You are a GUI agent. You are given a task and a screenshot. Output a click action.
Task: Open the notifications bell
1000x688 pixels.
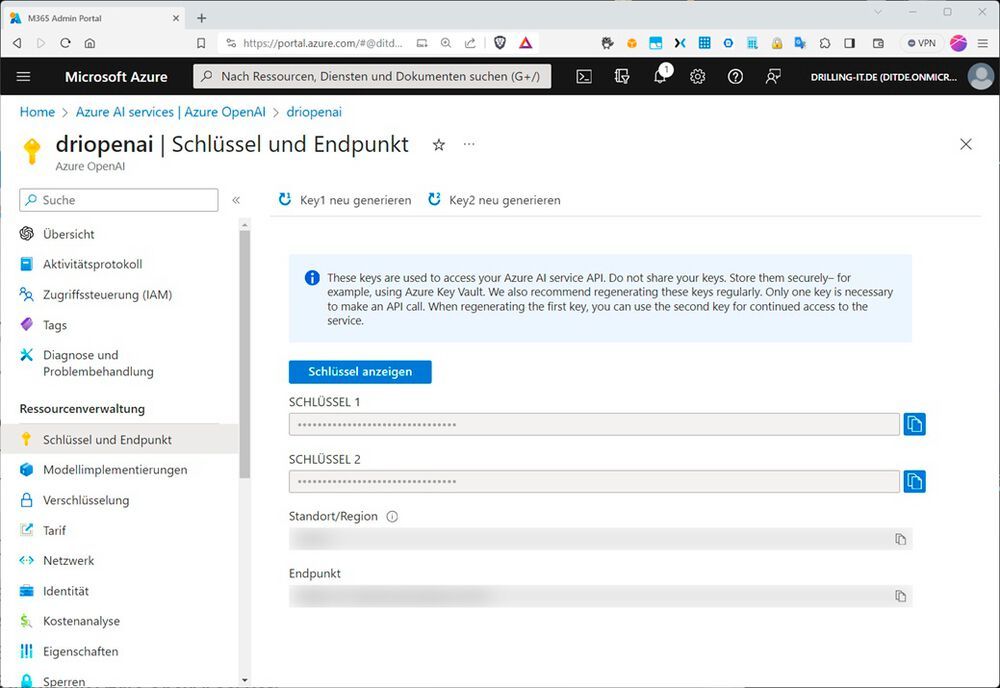tap(661, 75)
